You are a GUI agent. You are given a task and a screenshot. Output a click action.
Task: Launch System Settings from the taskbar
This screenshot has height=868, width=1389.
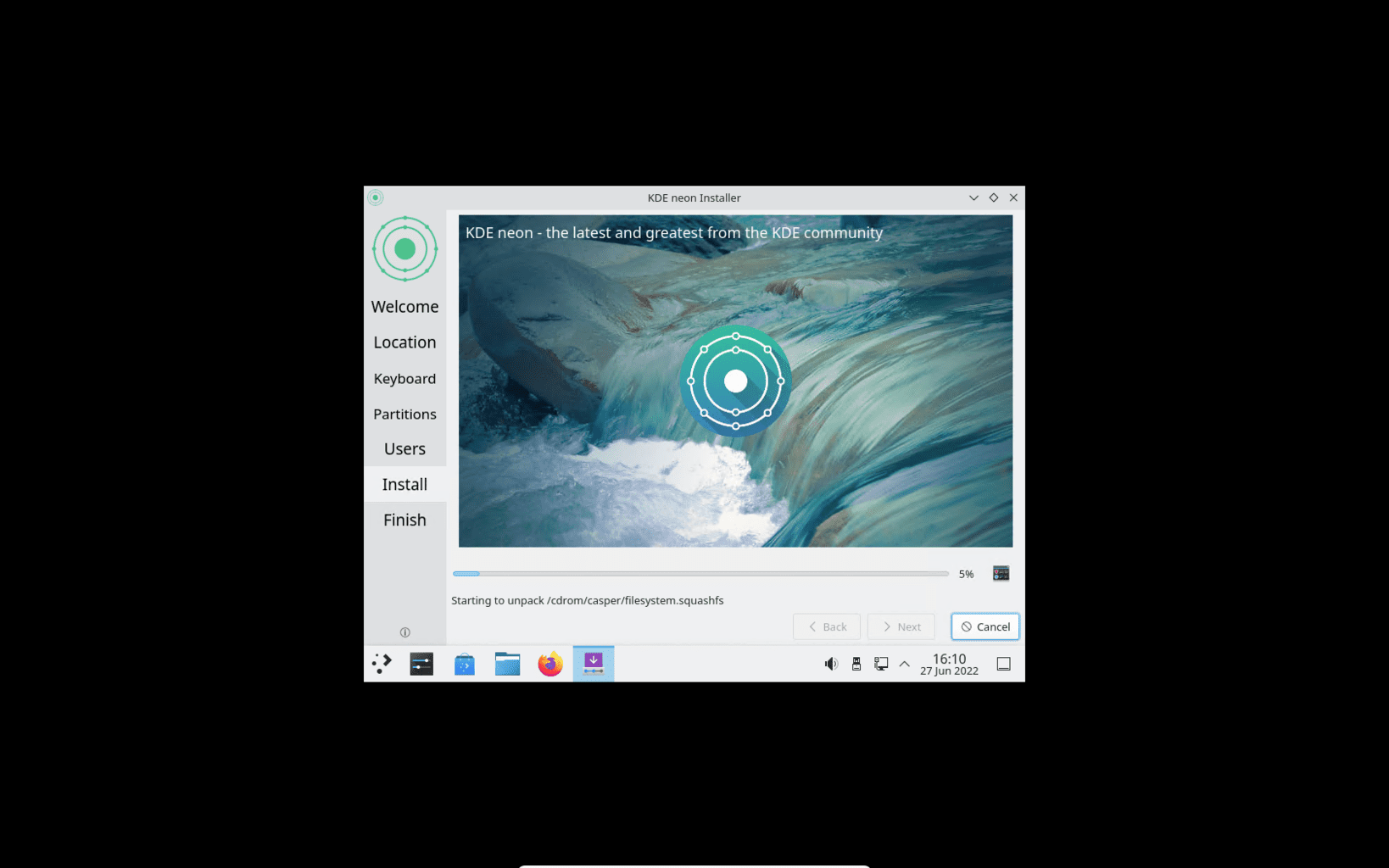click(421, 664)
